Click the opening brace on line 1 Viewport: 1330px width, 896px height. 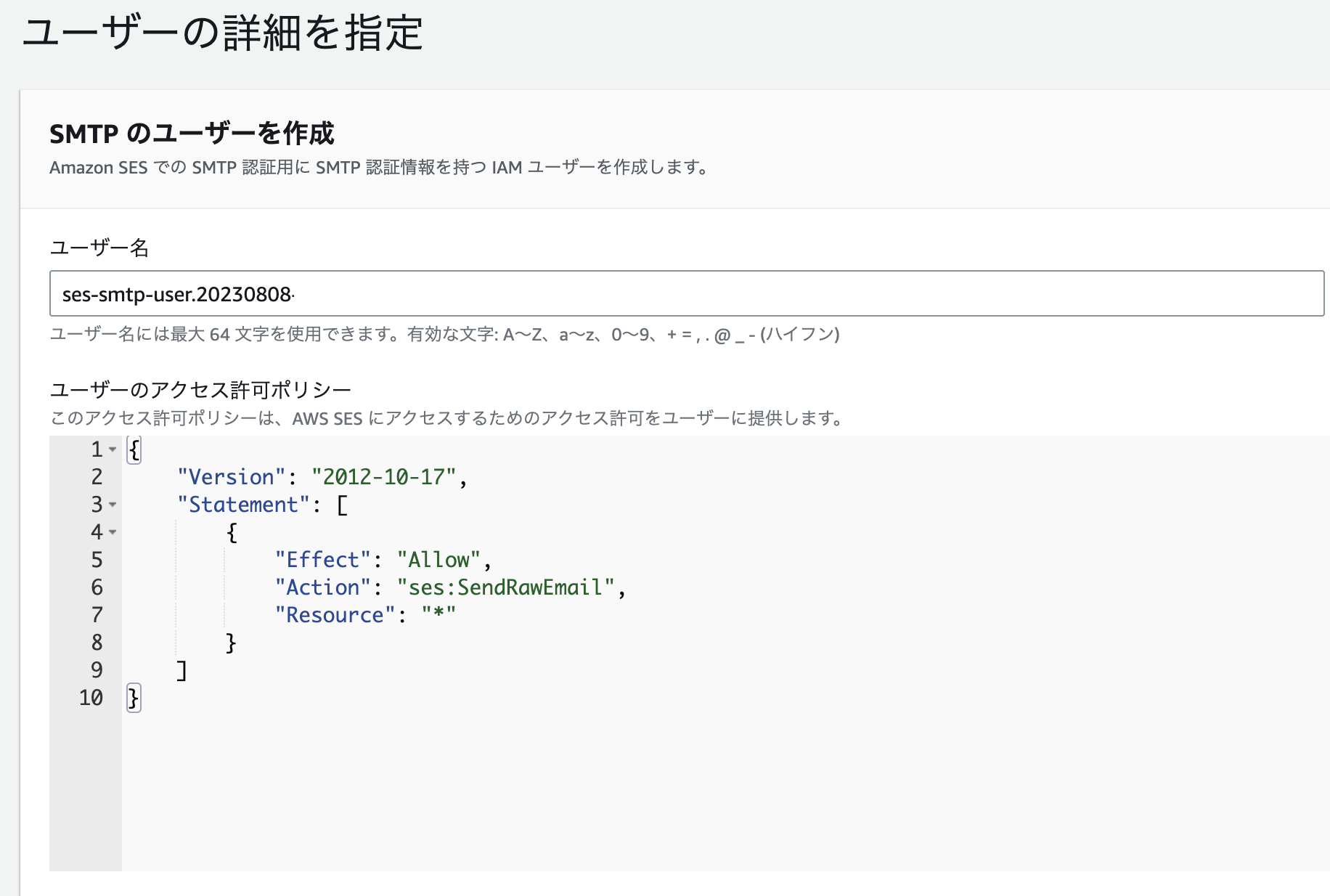[x=134, y=450]
